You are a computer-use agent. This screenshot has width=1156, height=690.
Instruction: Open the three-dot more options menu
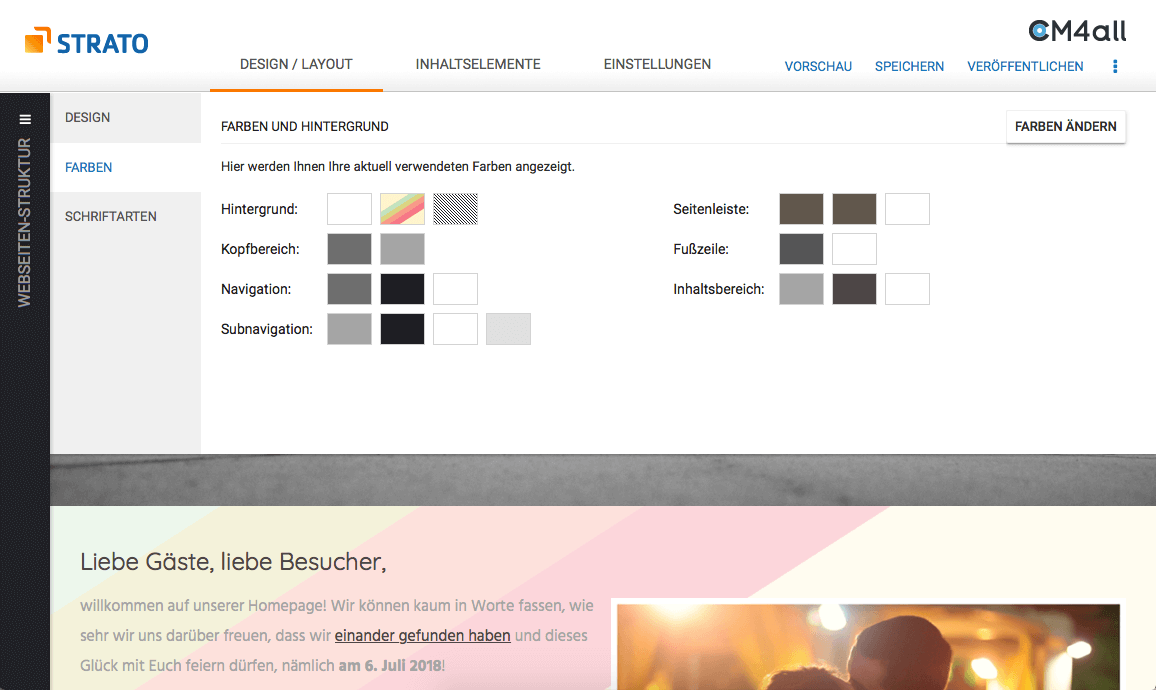pyautogui.click(x=1115, y=66)
